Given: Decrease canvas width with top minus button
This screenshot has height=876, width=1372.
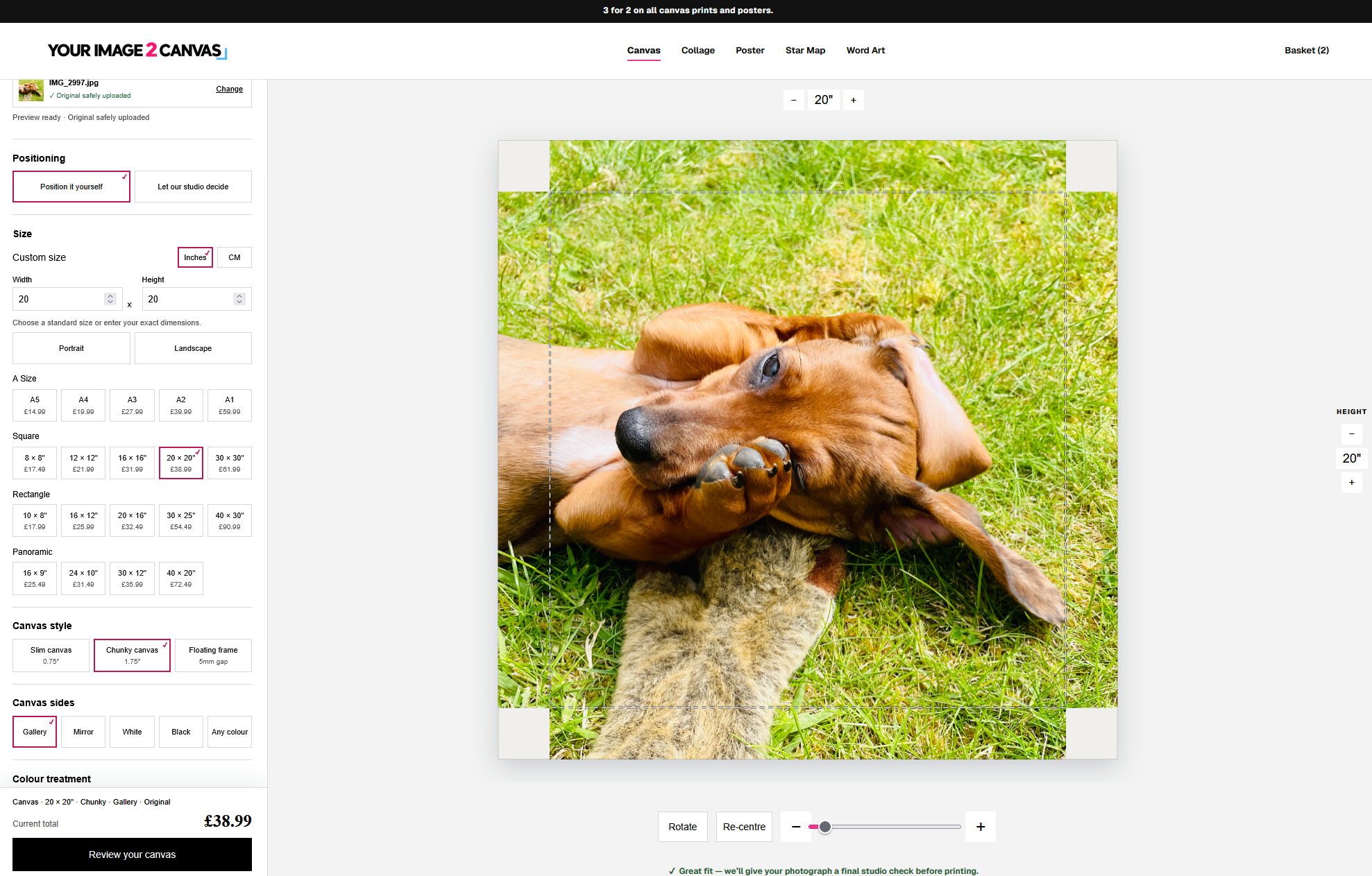Looking at the screenshot, I should [x=794, y=100].
